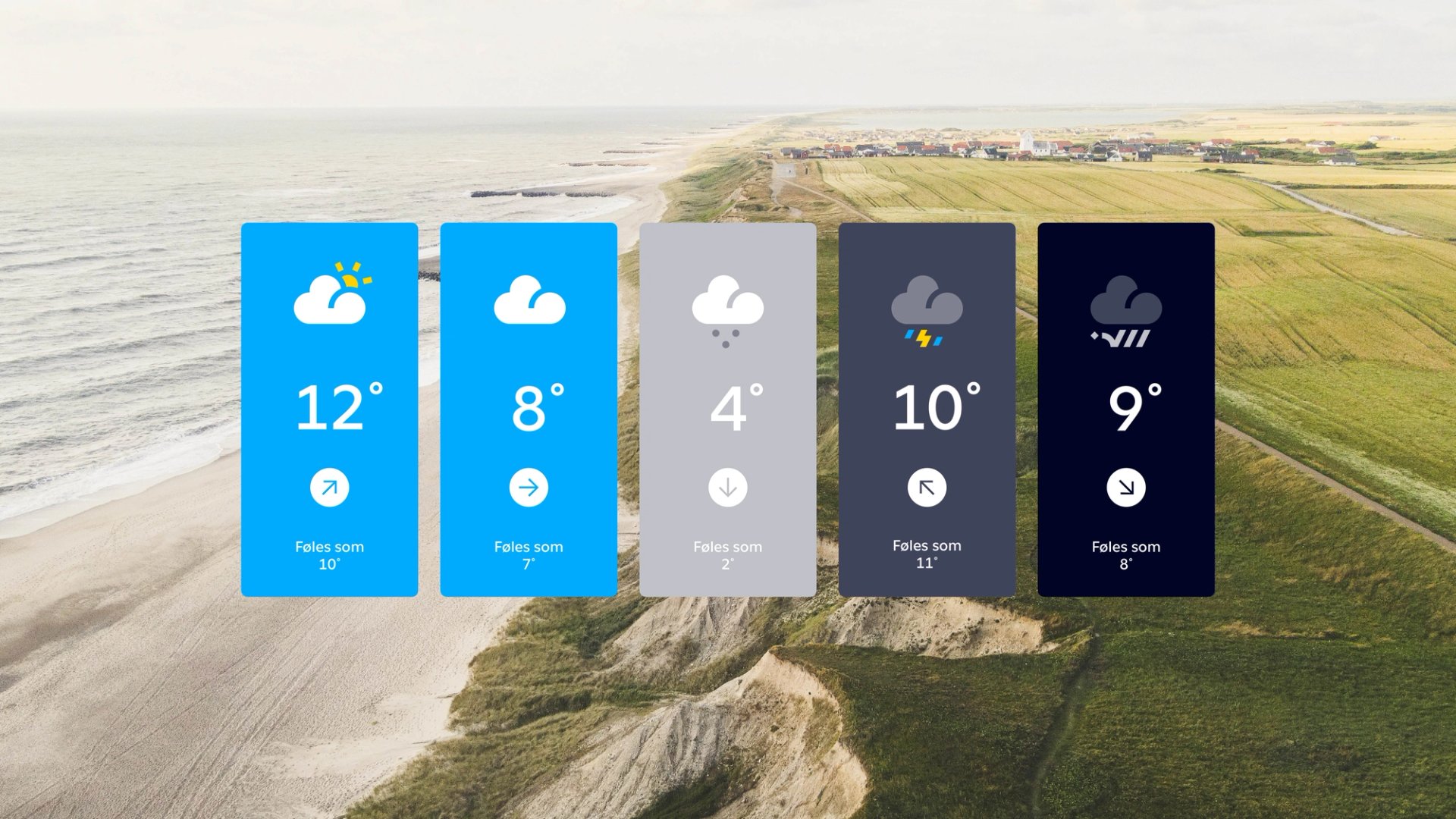Image resolution: width=1456 pixels, height=819 pixels.
Task: Click the eastward wind arrow icon
Action: point(529,488)
